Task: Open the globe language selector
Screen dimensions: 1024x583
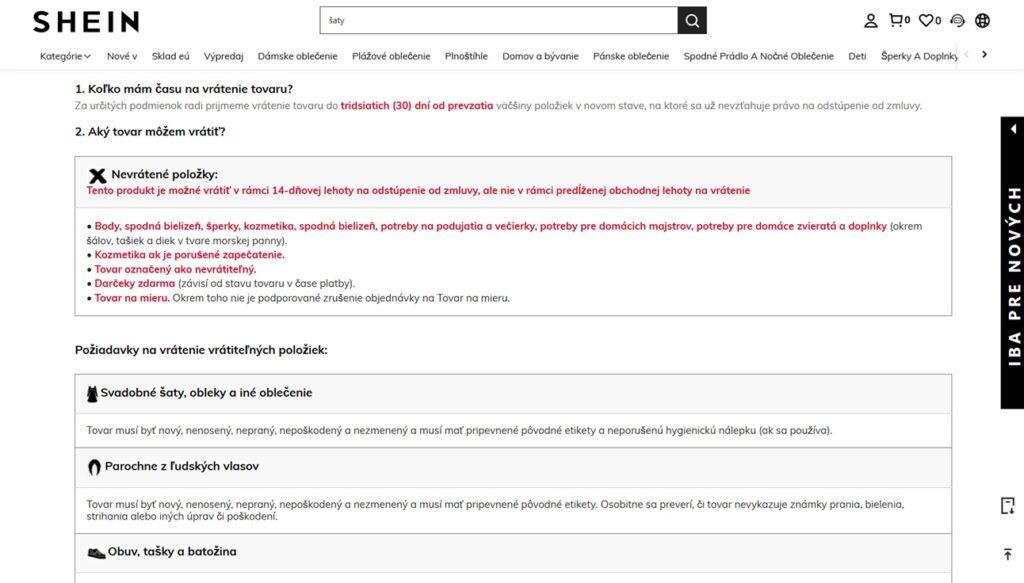Action: coord(982,21)
